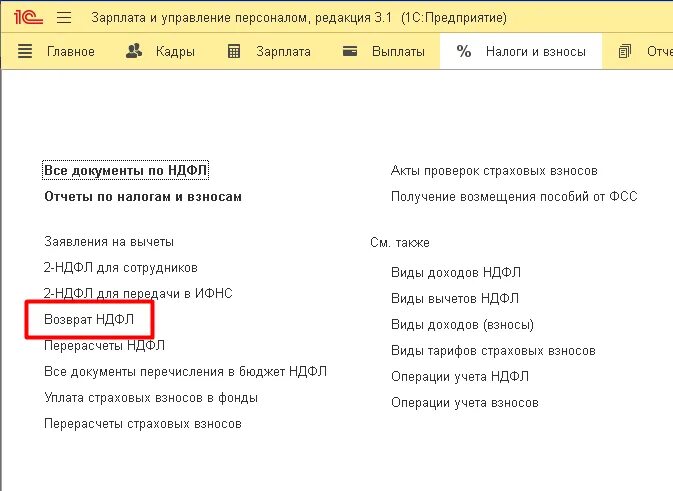The image size is (673, 491).
Task: Open Акты проверок страховых взносов
Action: [x=494, y=171]
